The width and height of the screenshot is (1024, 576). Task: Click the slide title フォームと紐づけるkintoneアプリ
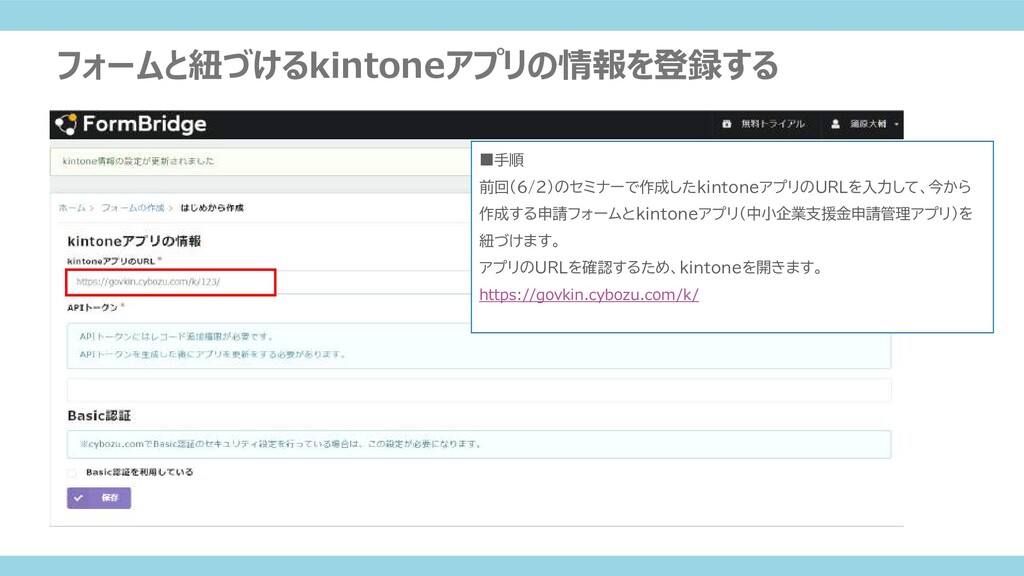tap(417, 65)
